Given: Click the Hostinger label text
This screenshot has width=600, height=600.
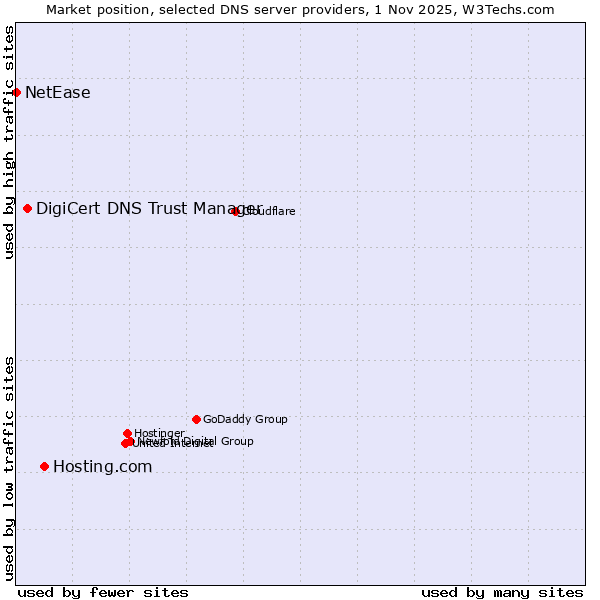Looking at the screenshot, I should 159,433.
